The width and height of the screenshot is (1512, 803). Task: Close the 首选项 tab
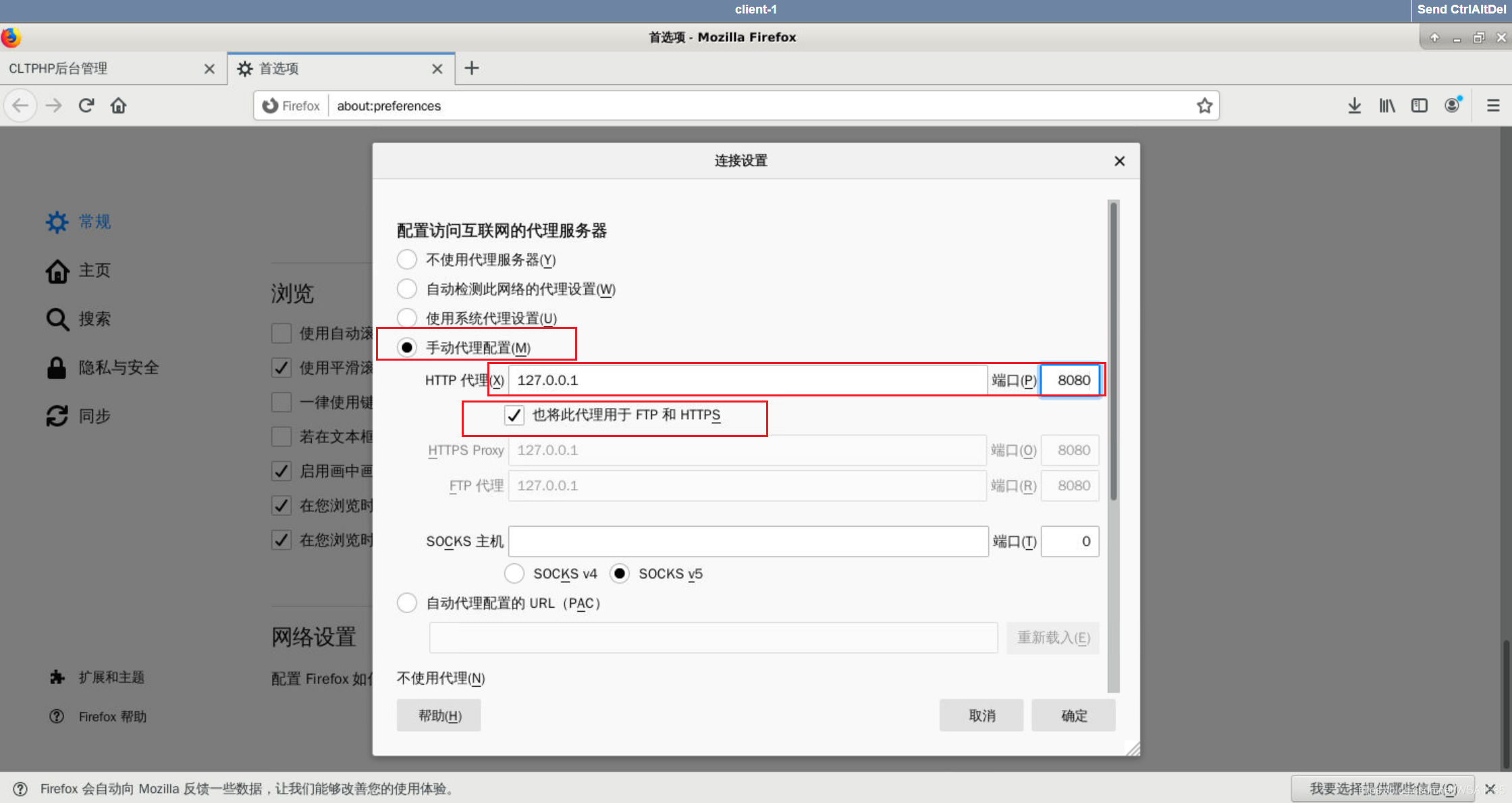click(x=437, y=69)
